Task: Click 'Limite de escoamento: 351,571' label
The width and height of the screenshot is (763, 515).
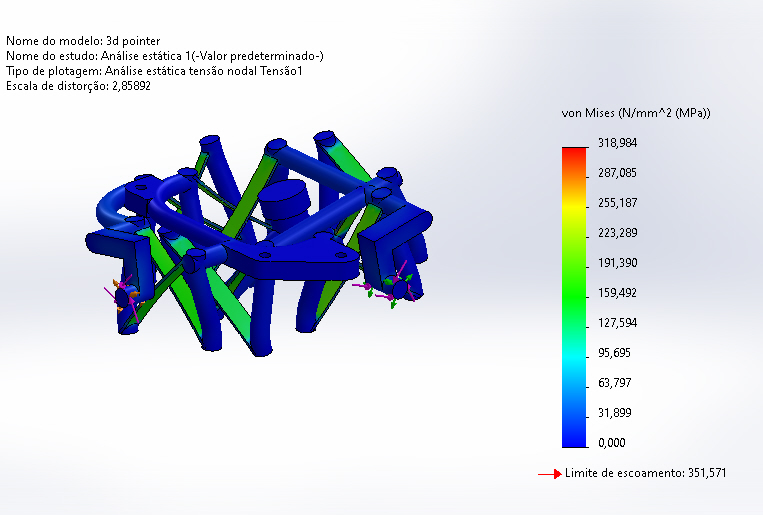Action: 645,473
